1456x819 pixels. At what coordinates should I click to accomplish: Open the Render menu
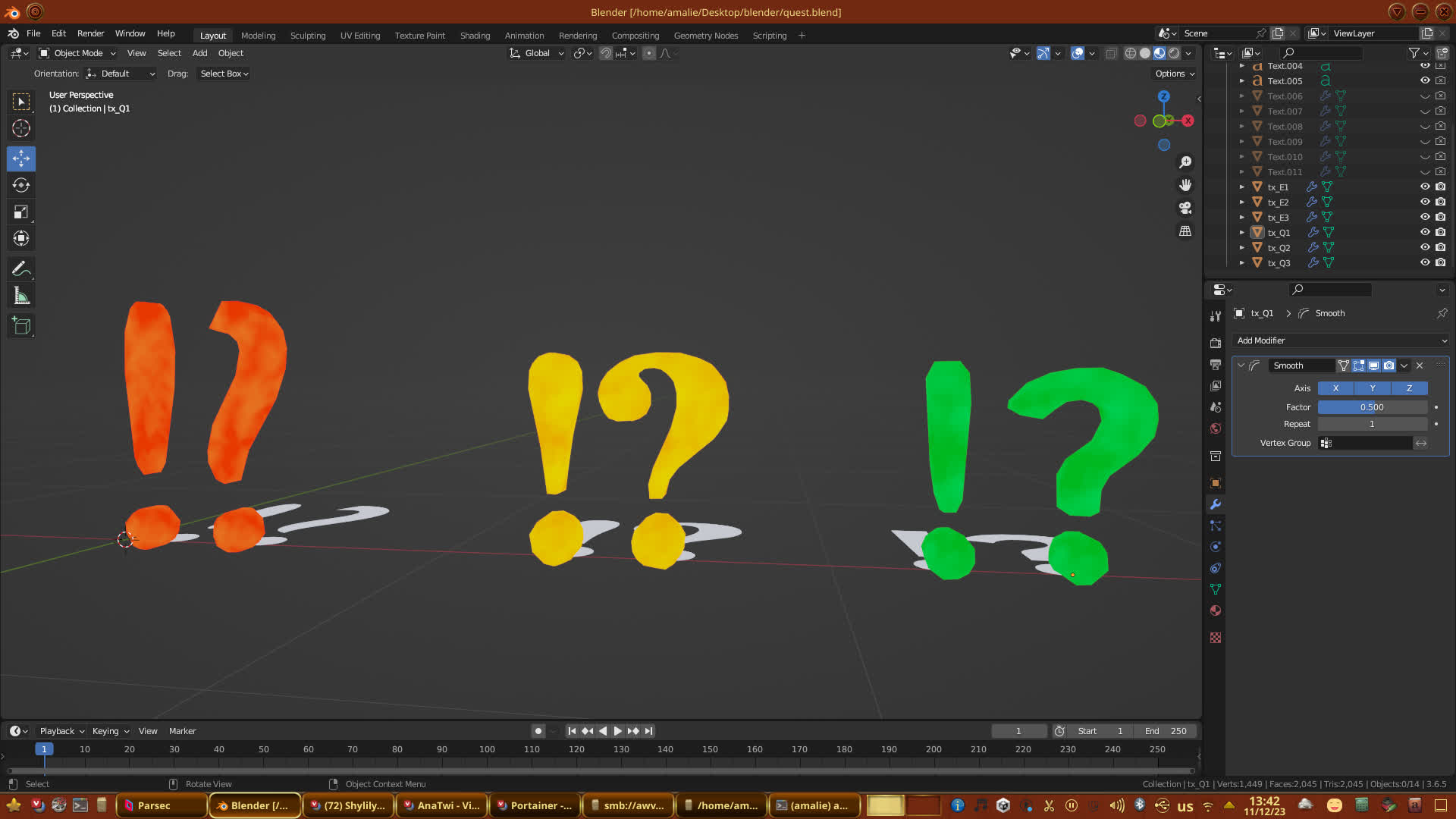(x=90, y=33)
